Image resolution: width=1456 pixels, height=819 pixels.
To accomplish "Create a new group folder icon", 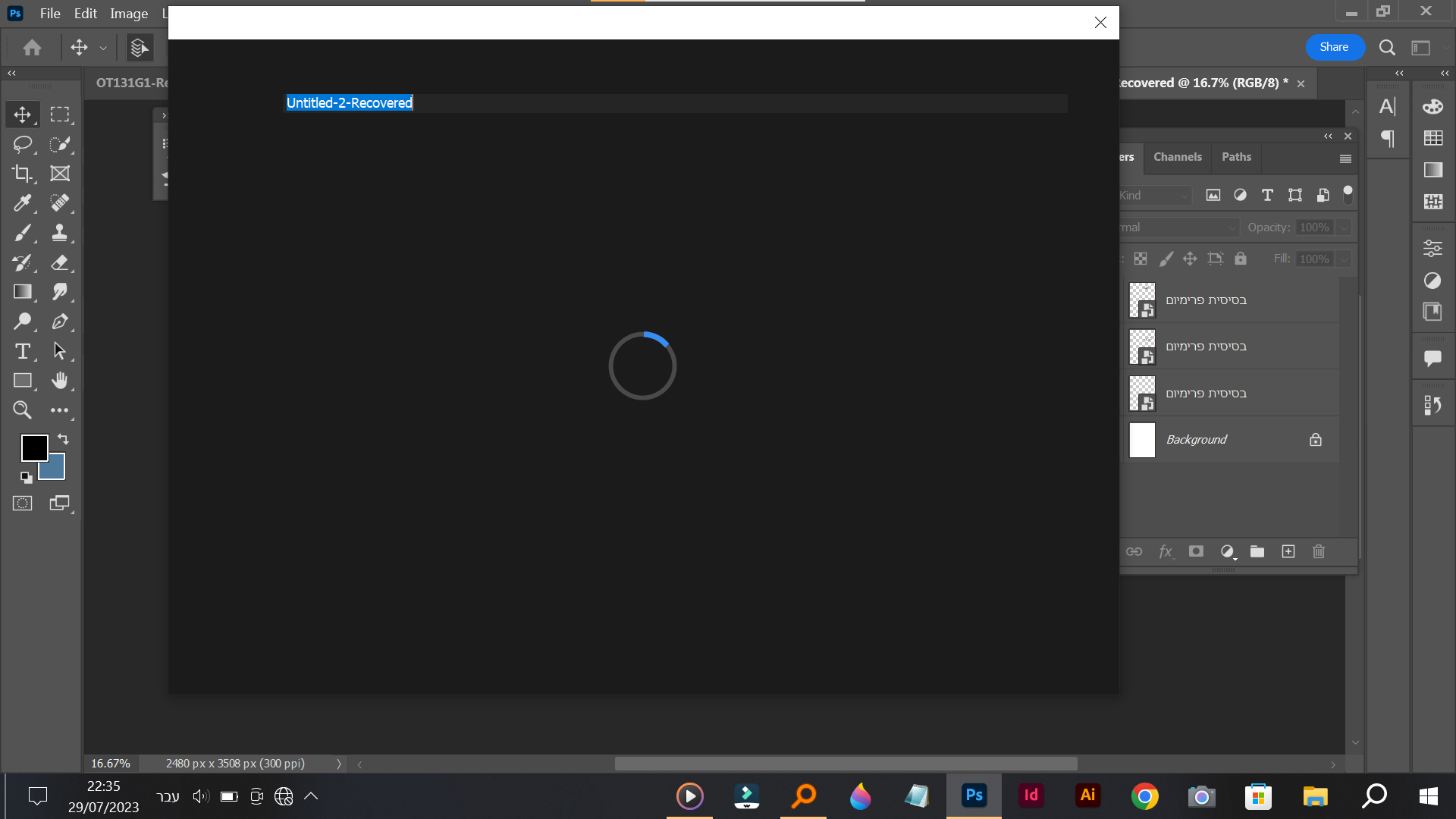I will [x=1257, y=551].
